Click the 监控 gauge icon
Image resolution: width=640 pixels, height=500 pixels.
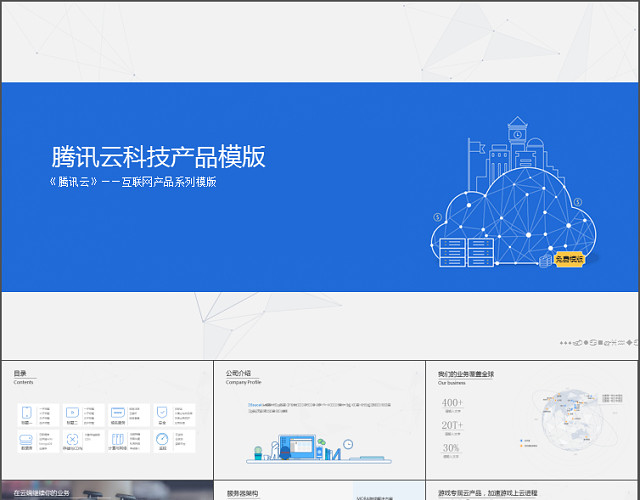162,439
